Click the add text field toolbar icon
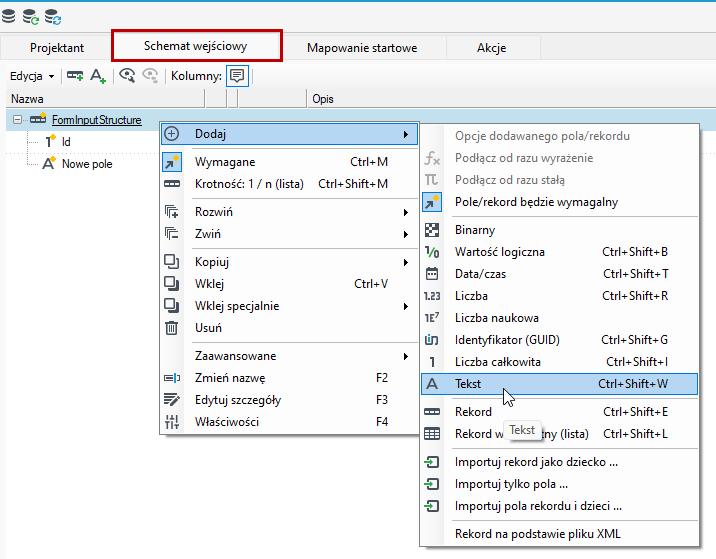The height and width of the screenshot is (559, 716). click(x=98, y=76)
